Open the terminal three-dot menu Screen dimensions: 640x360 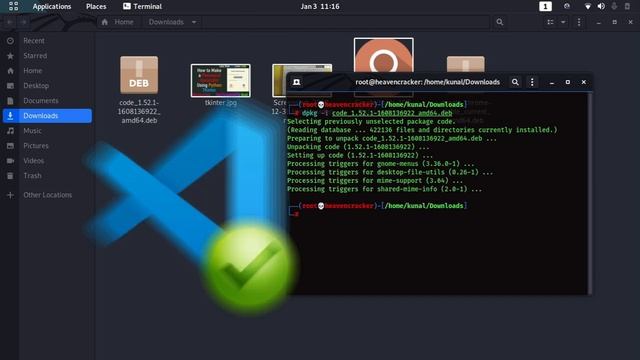pyautogui.click(x=532, y=82)
